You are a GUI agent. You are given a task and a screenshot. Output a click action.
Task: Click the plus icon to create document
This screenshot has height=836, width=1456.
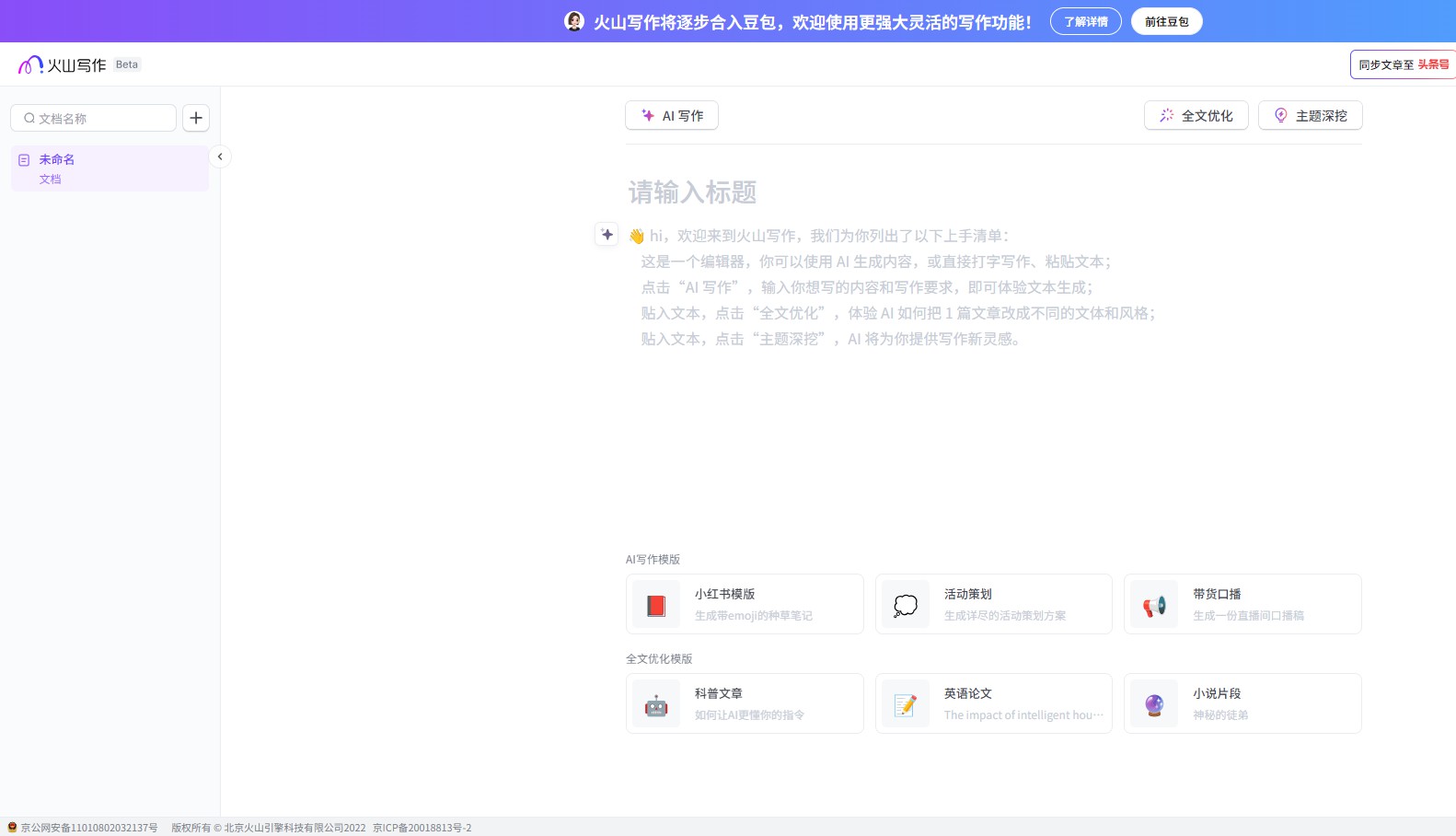pos(196,118)
